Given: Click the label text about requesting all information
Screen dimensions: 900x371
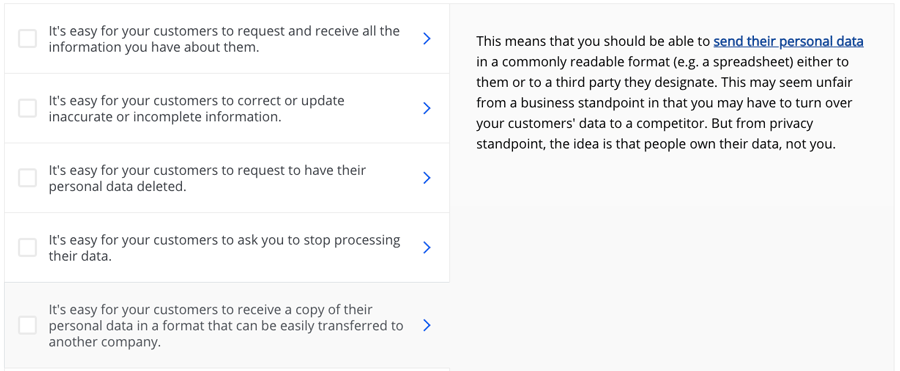Looking at the screenshot, I should pyautogui.click(x=224, y=38).
